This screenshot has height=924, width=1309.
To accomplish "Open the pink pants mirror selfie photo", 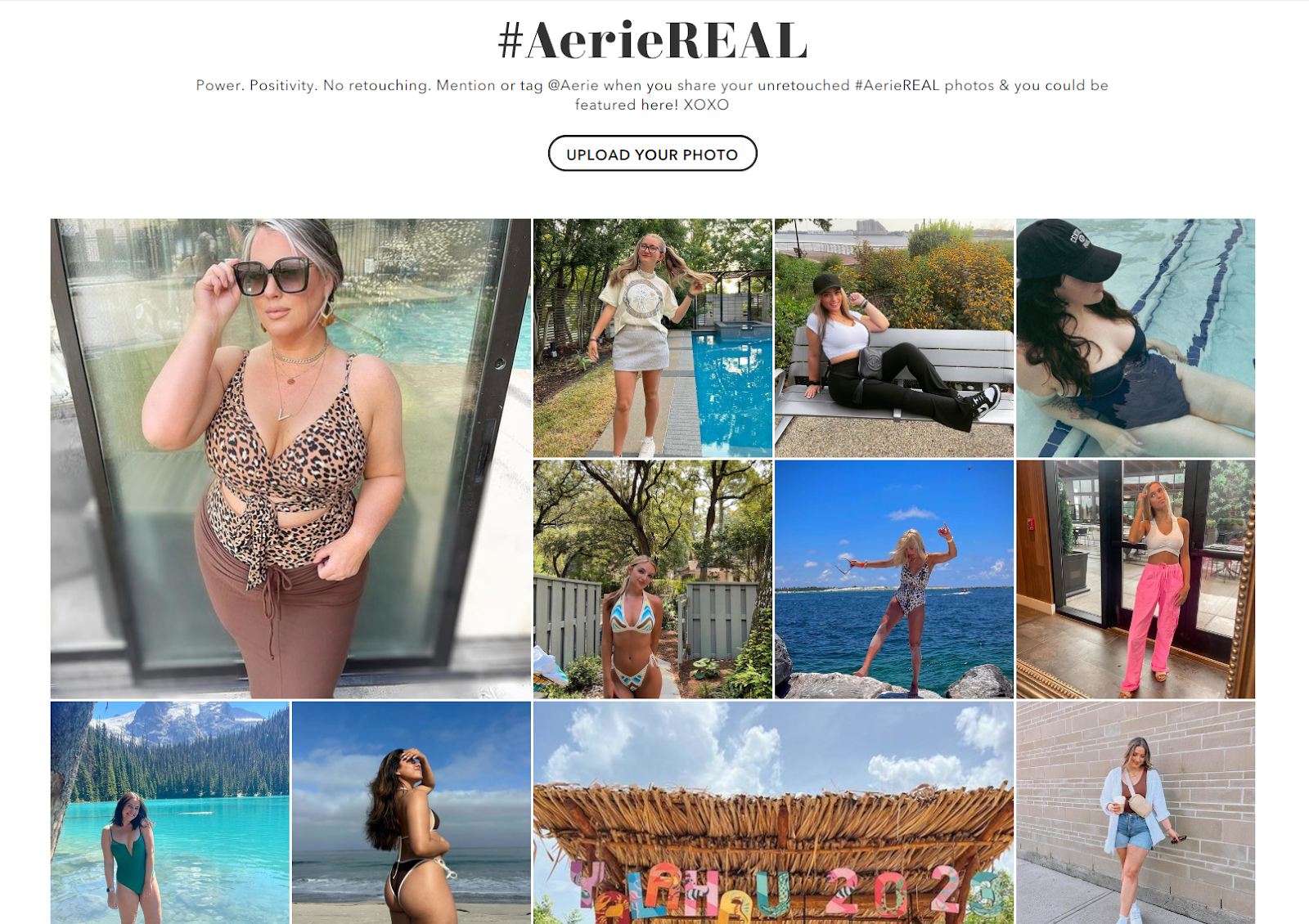I will [x=1136, y=579].
